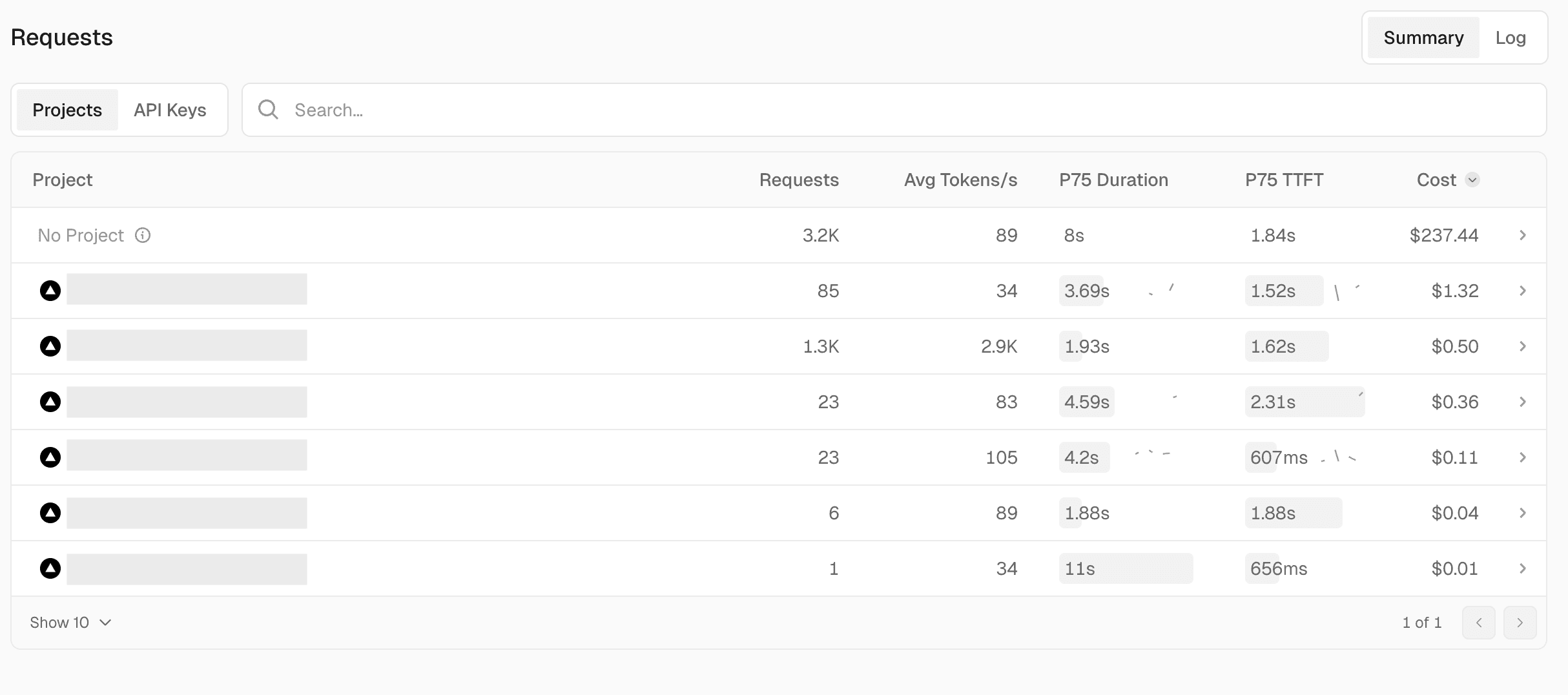The height and width of the screenshot is (695, 1568).
Task: Go to the previous page of results
Action: click(1478, 623)
